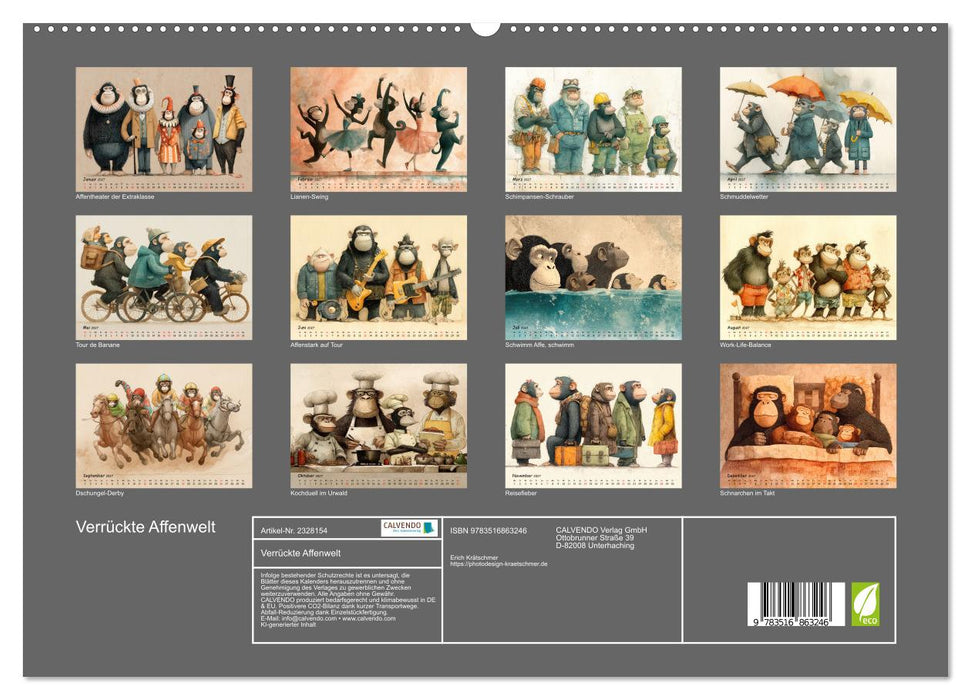Screen dimensions: 971x700
Task: Click the caption 'Schimpansen-Schrauber'
Action: tap(539, 196)
